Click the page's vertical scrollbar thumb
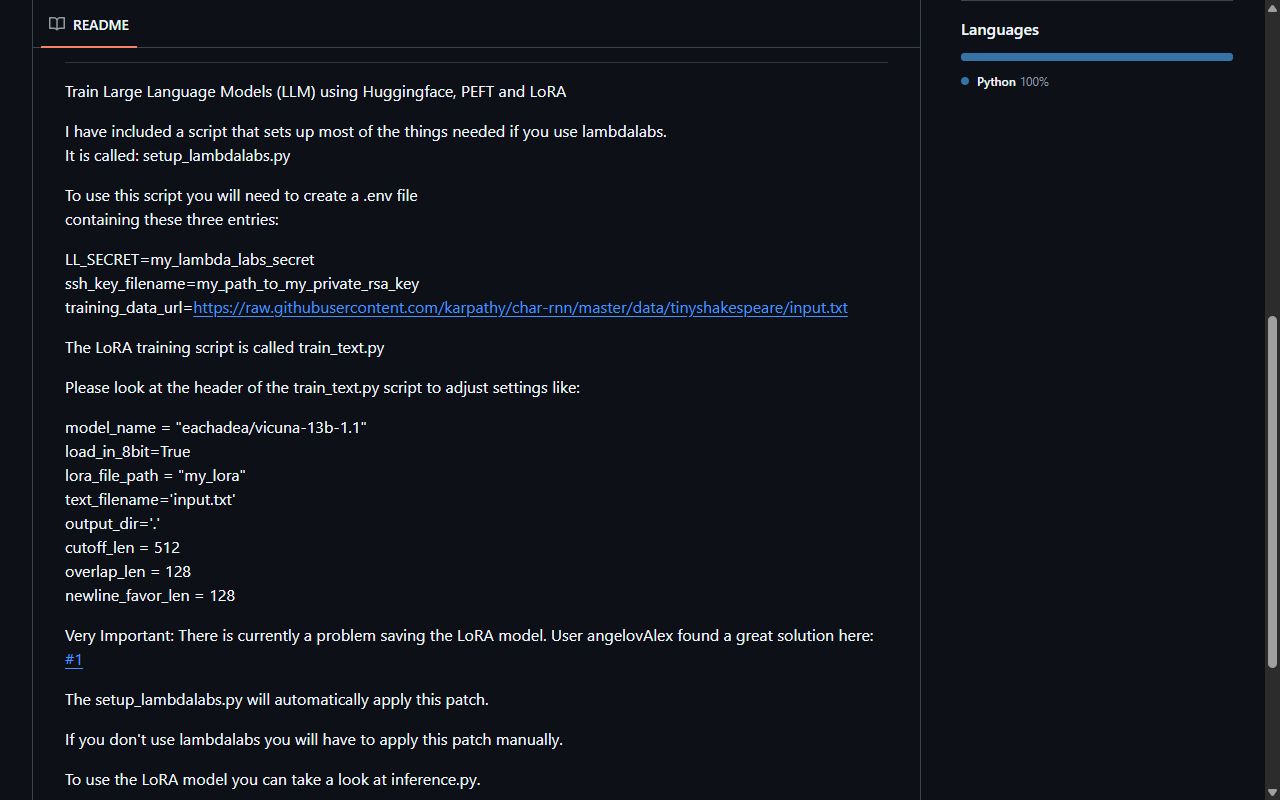This screenshot has width=1280, height=800. click(1272, 492)
